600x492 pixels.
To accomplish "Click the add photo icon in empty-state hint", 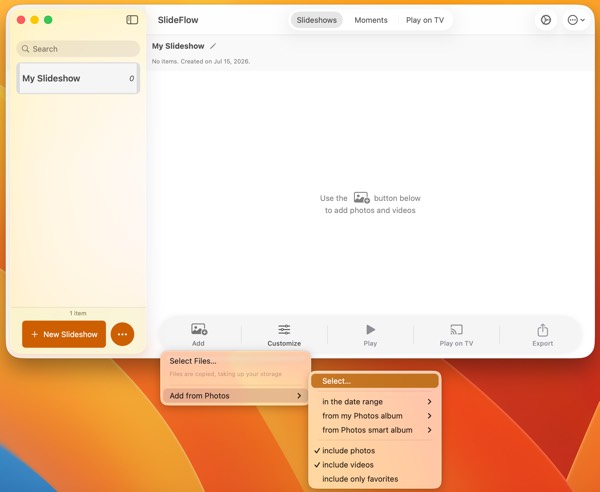I will coord(361,198).
